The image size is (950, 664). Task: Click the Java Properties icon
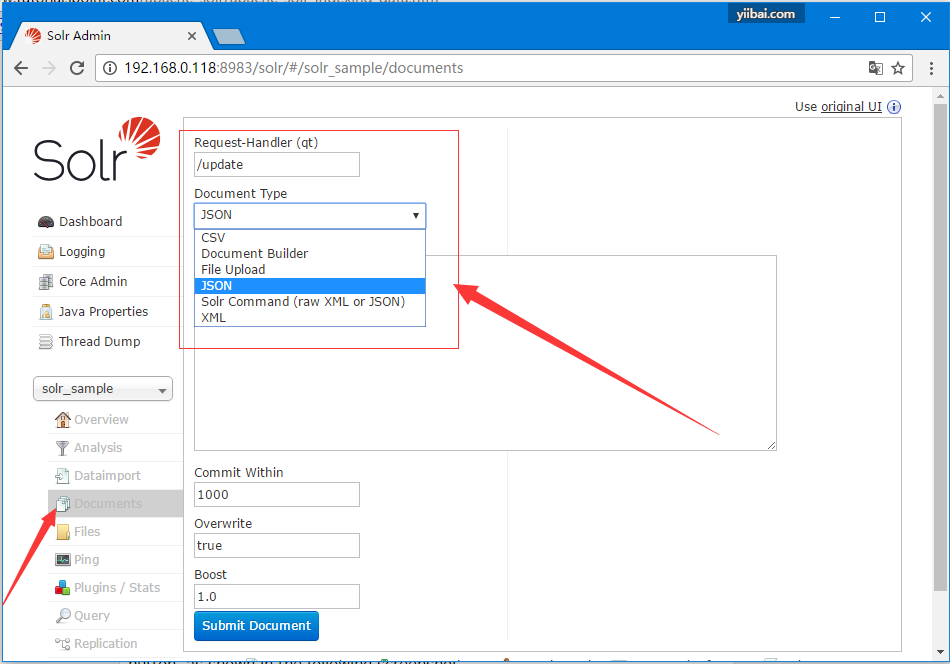pyautogui.click(x=46, y=312)
